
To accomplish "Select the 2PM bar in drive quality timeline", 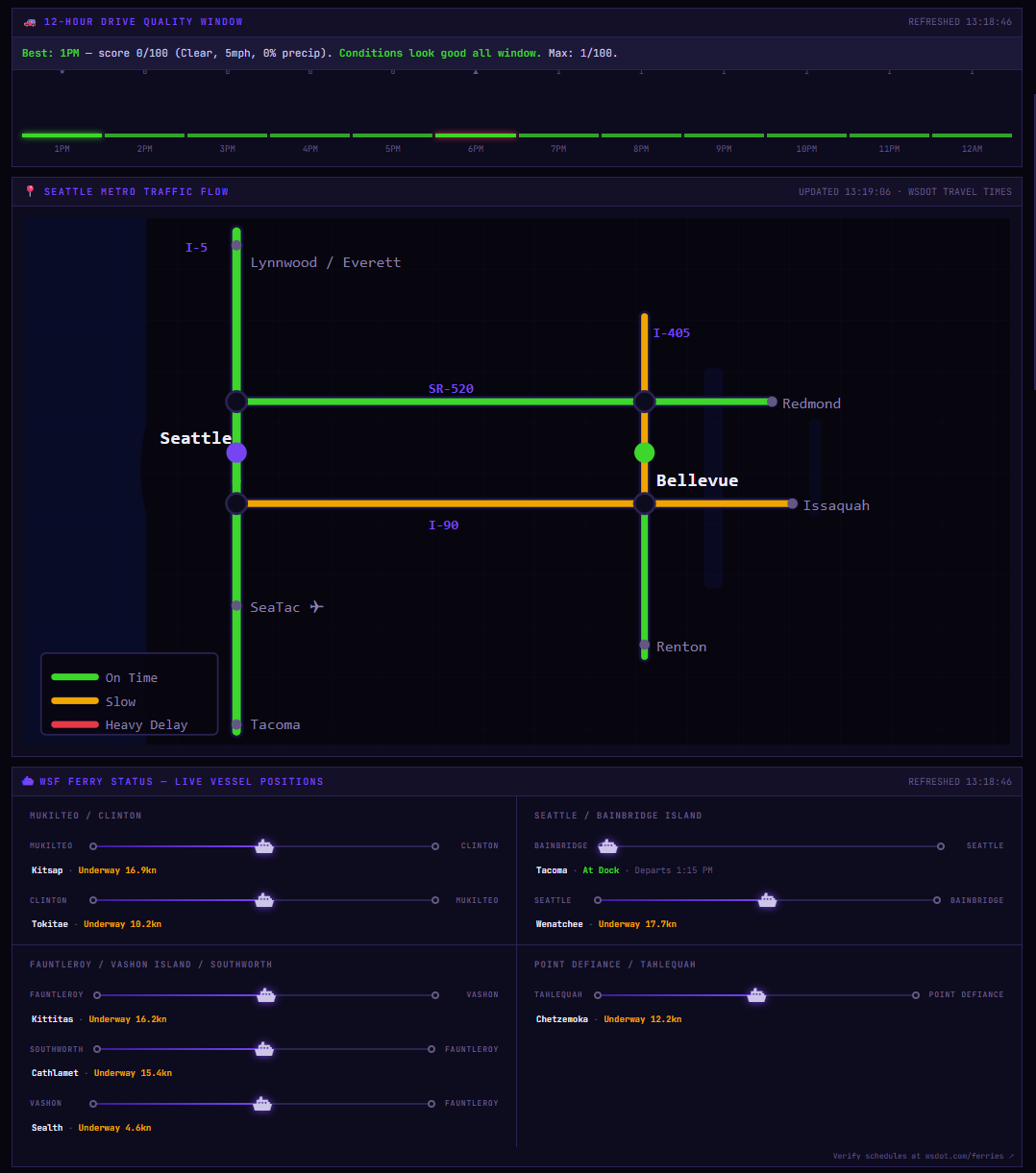I will 144,135.
